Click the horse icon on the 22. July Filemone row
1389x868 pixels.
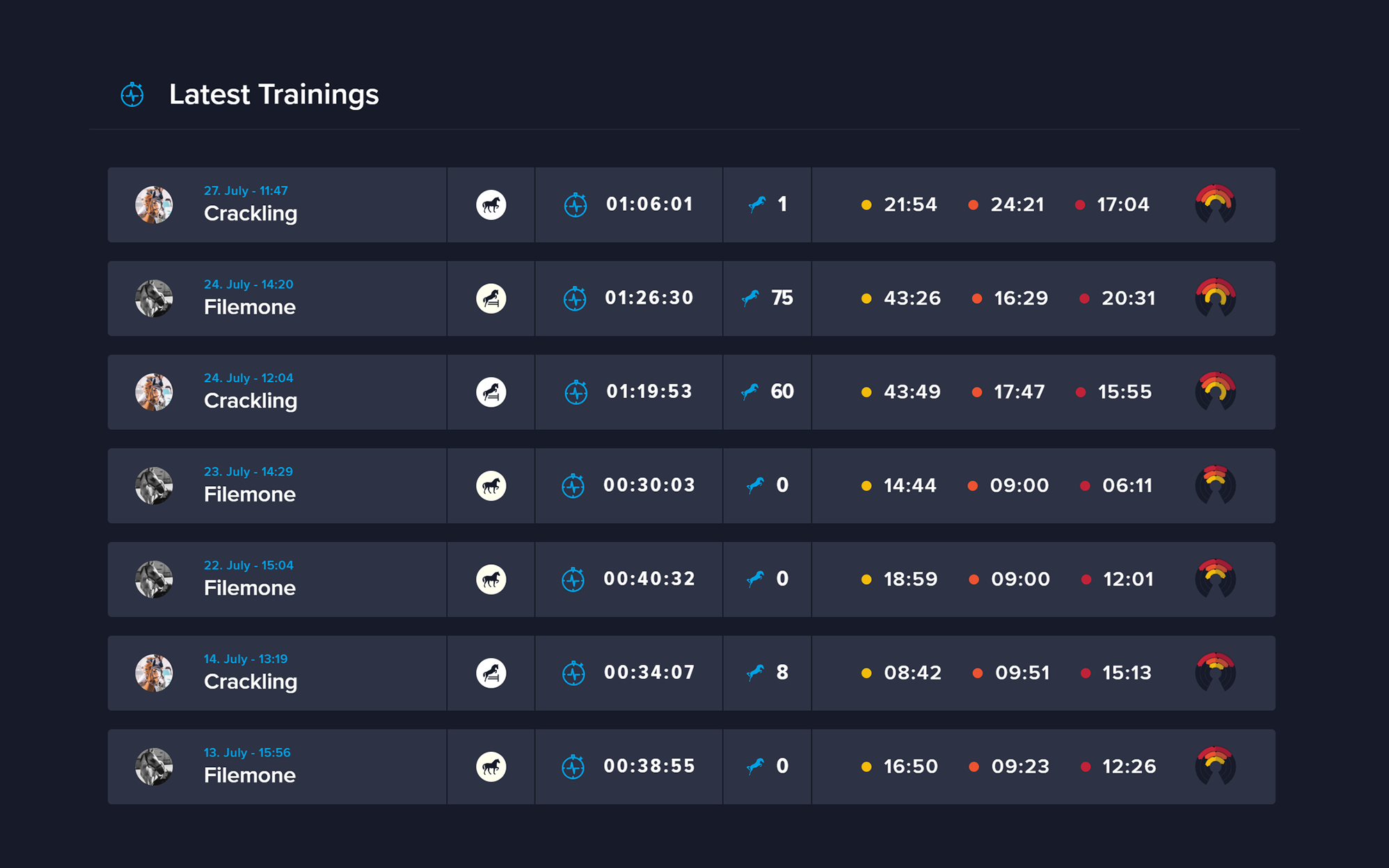[491, 579]
